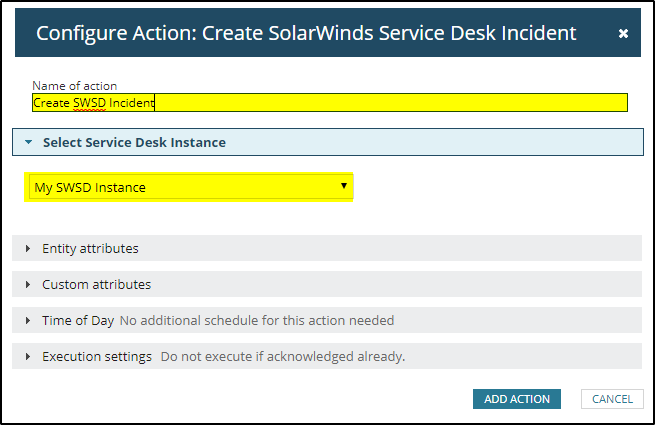The height and width of the screenshot is (425, 655).
Task: Collapse Select Service Desk Instance arrow icon
Action: pyautogui.click(x=29, y=143)
